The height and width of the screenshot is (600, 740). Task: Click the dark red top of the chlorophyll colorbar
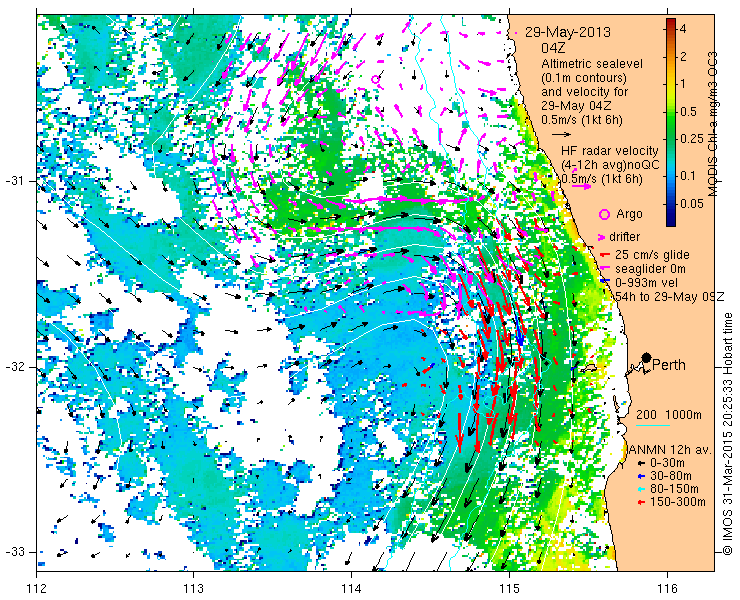tap(671, 24)
